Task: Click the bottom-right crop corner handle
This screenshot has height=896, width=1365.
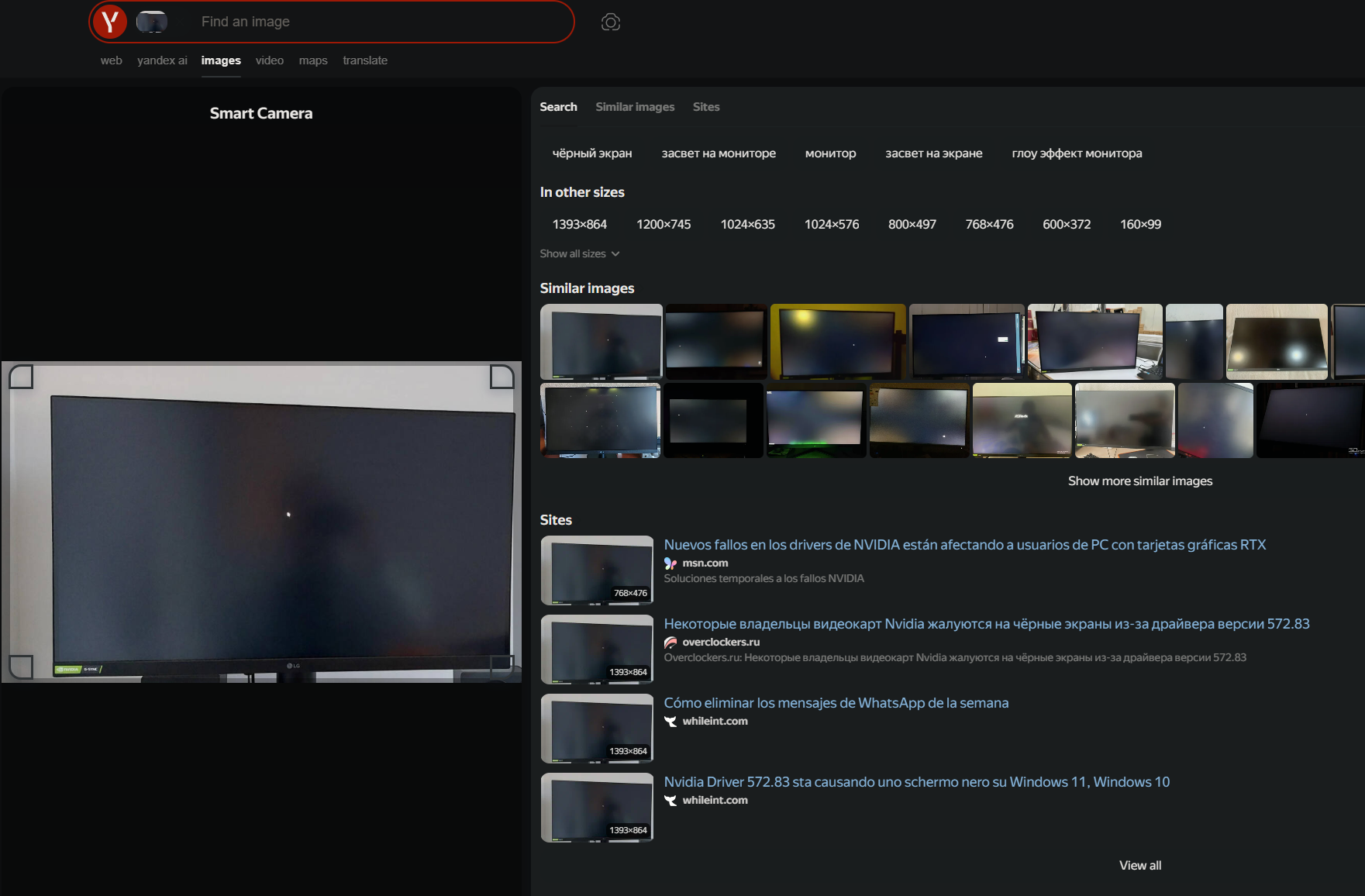Action: [x=502, y=667]
